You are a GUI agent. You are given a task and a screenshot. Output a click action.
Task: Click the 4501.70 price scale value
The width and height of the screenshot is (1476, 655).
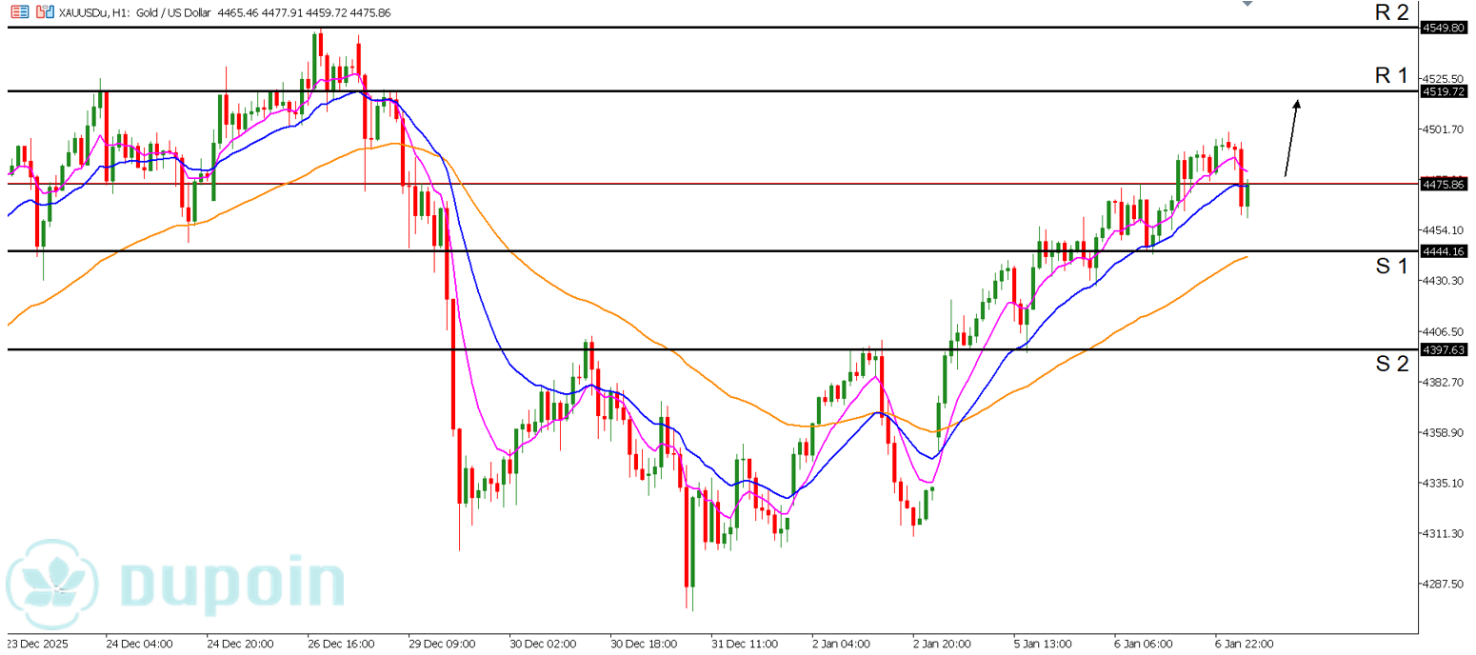tap(1443, 129)
